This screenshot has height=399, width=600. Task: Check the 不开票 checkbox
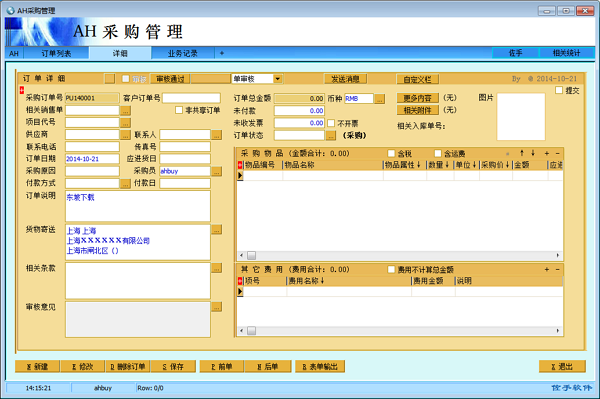click(x=331, y=123)
